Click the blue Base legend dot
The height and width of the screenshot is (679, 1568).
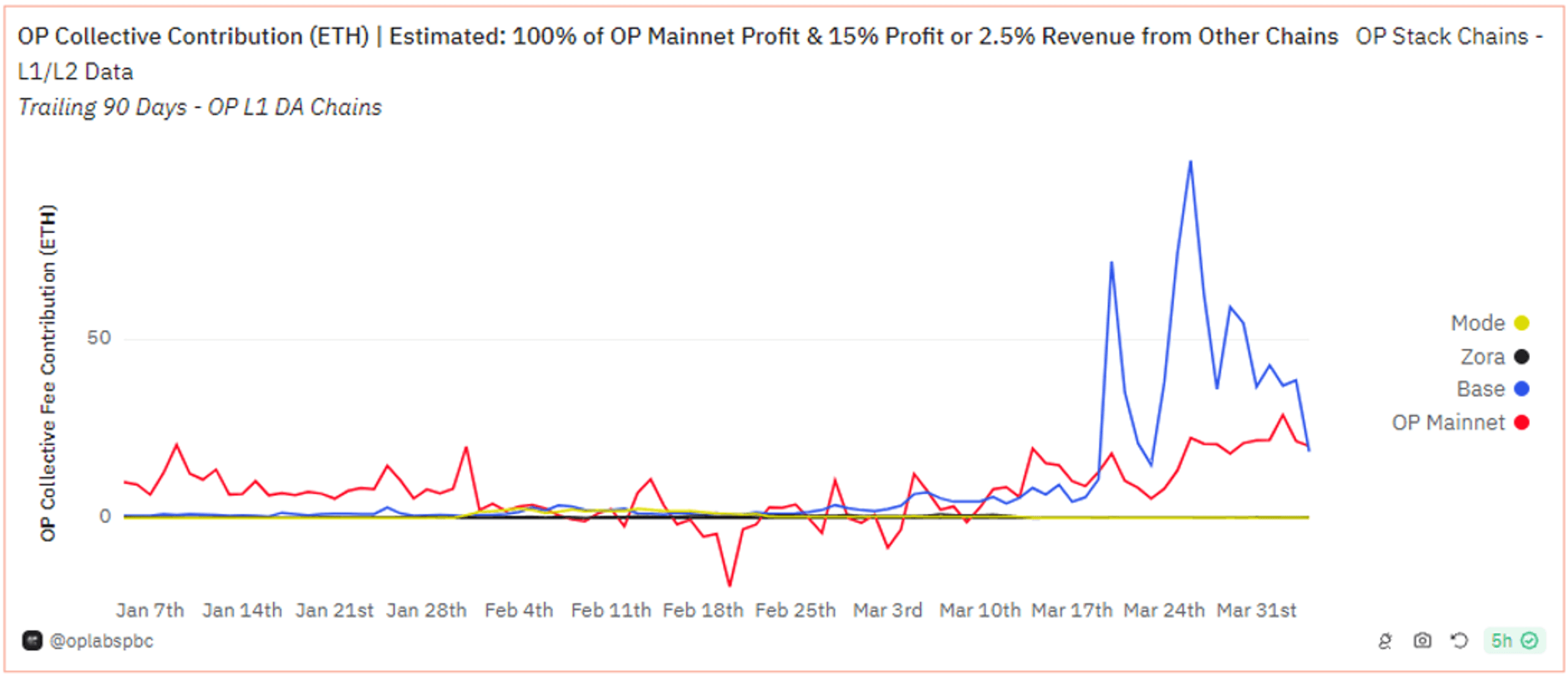(x=1522, y=389)
